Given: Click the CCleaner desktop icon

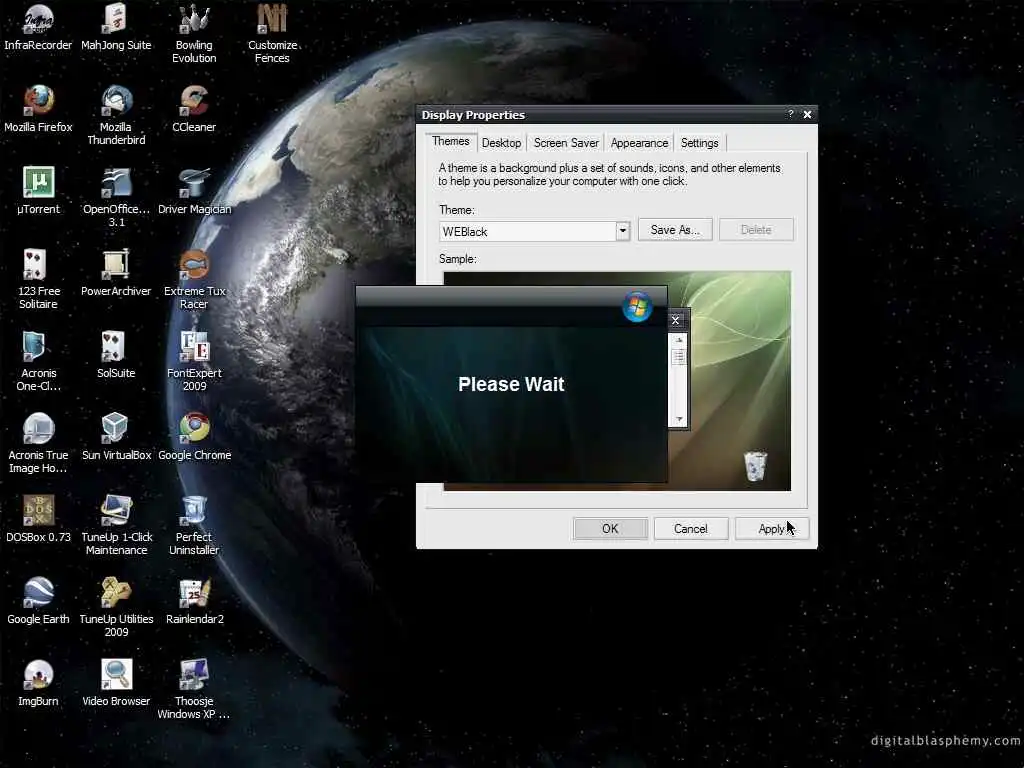Looking at the screenshot, I should 194,109.
